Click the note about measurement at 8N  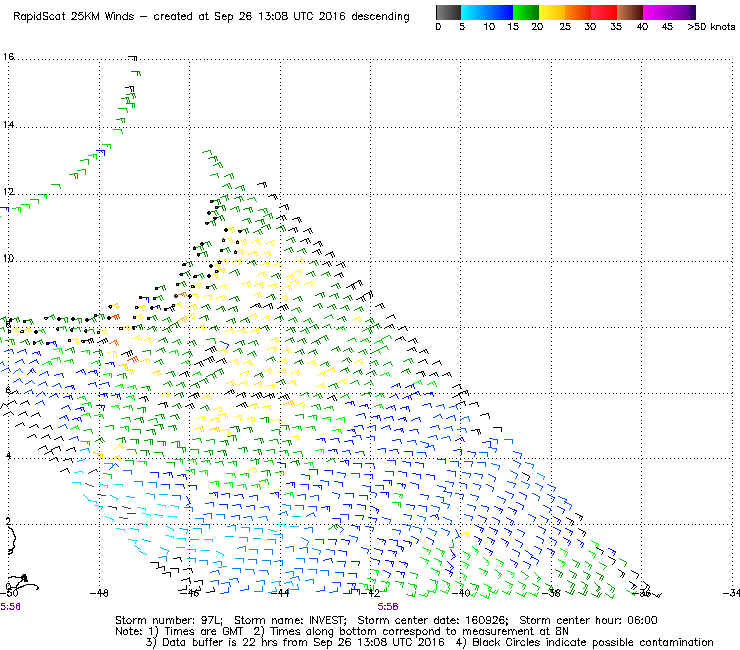411,632
